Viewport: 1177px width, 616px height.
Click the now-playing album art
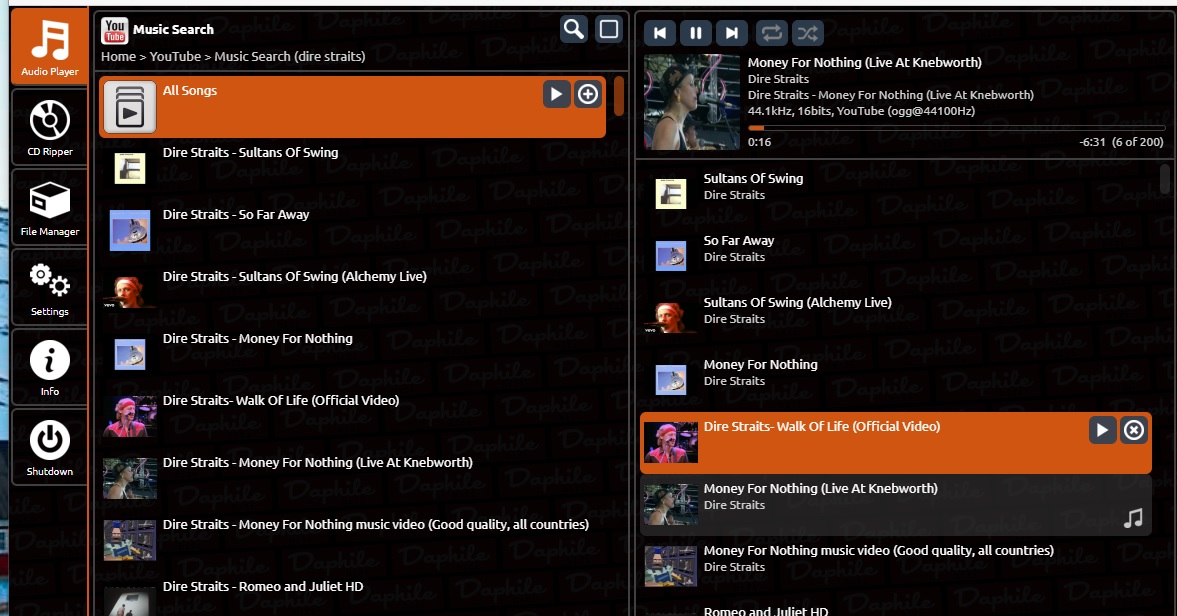pyautogui.click(x=691, y=102)
